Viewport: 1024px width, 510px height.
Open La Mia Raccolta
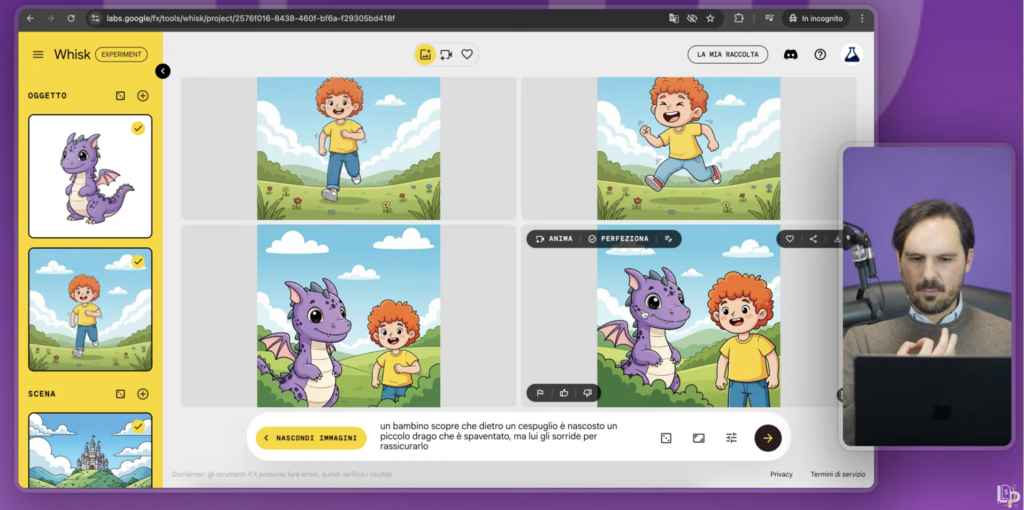click(x=728, y=55)
